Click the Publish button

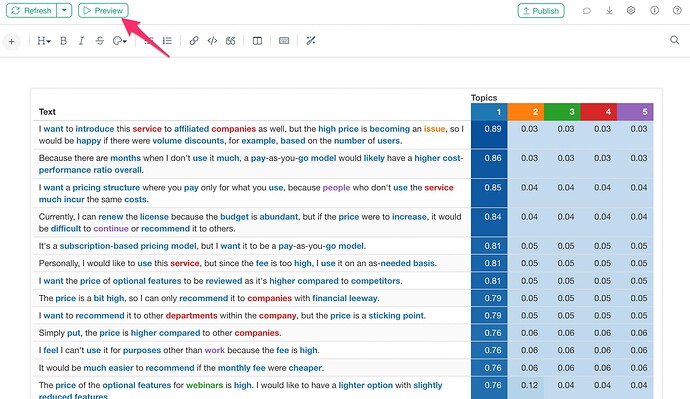[541, 11]
